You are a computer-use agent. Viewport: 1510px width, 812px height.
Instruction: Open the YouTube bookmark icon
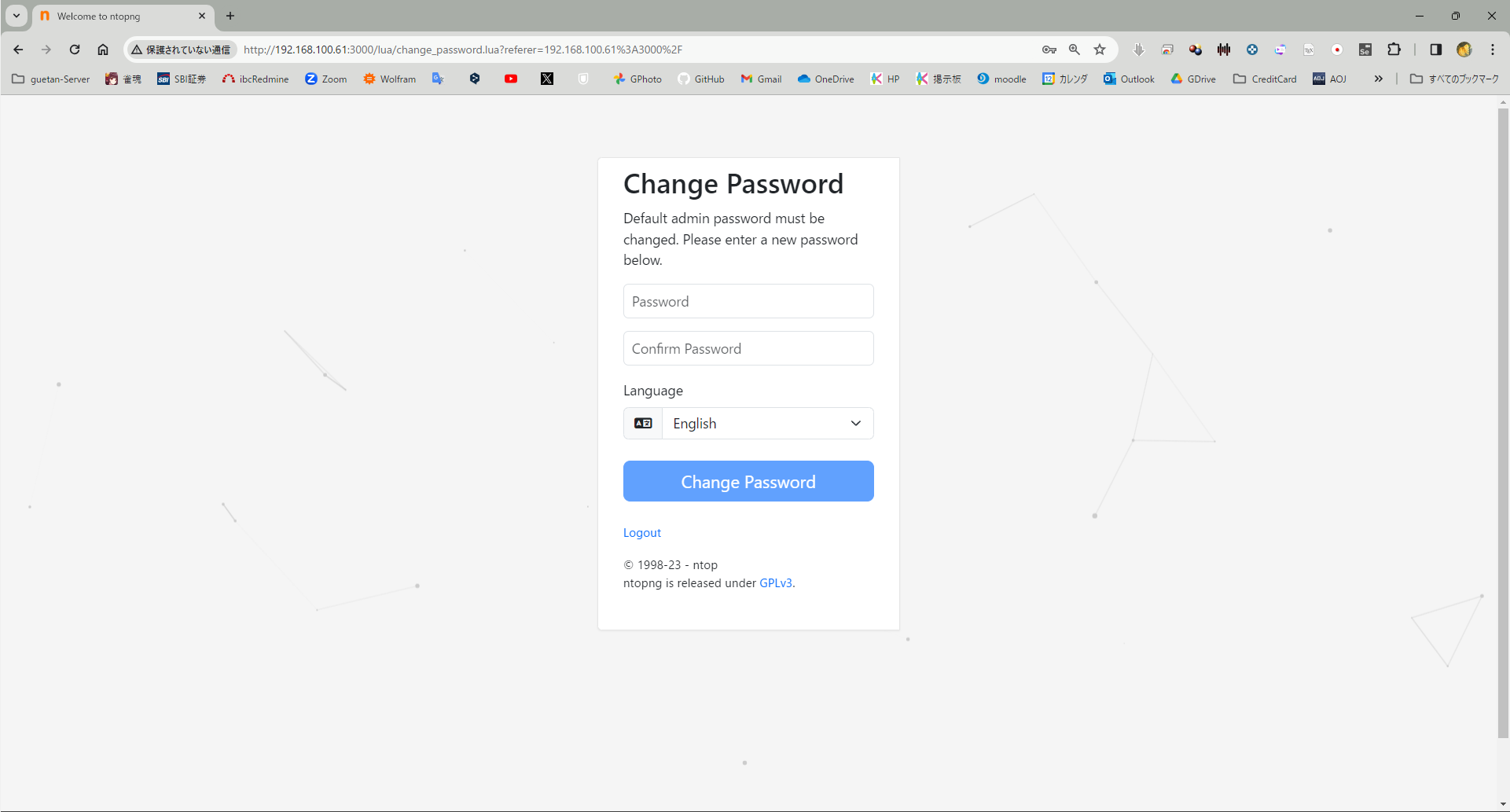pyautogui.click(x=511, y=79)
